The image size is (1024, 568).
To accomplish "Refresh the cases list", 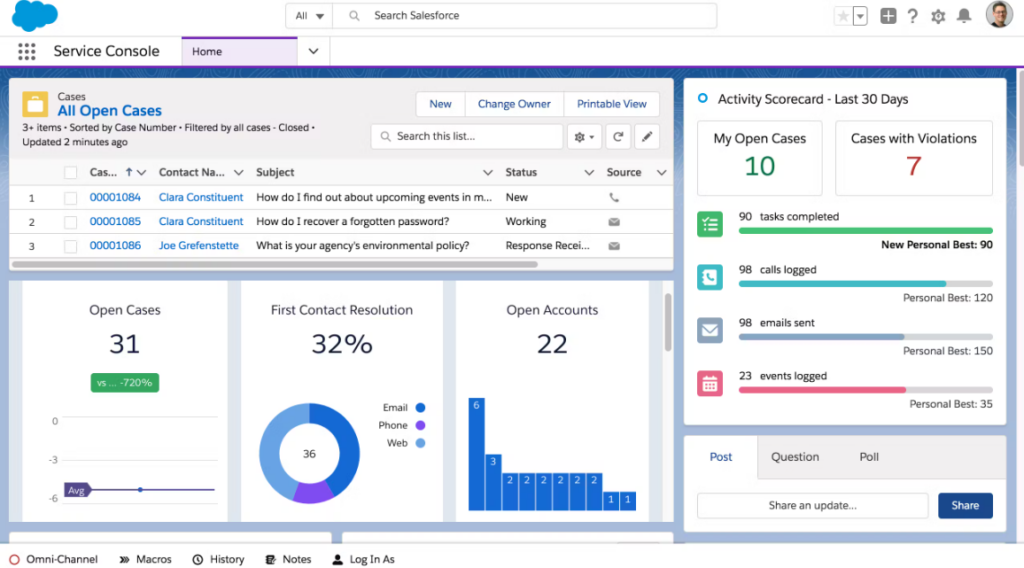I will click(x=618, y=136).
